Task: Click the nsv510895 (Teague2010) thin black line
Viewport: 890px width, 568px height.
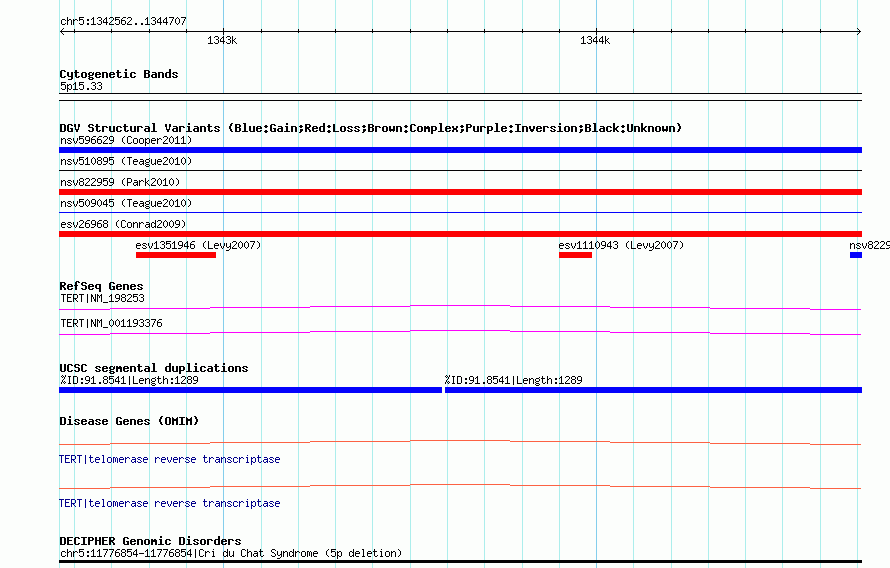Action: coord(460,170)
